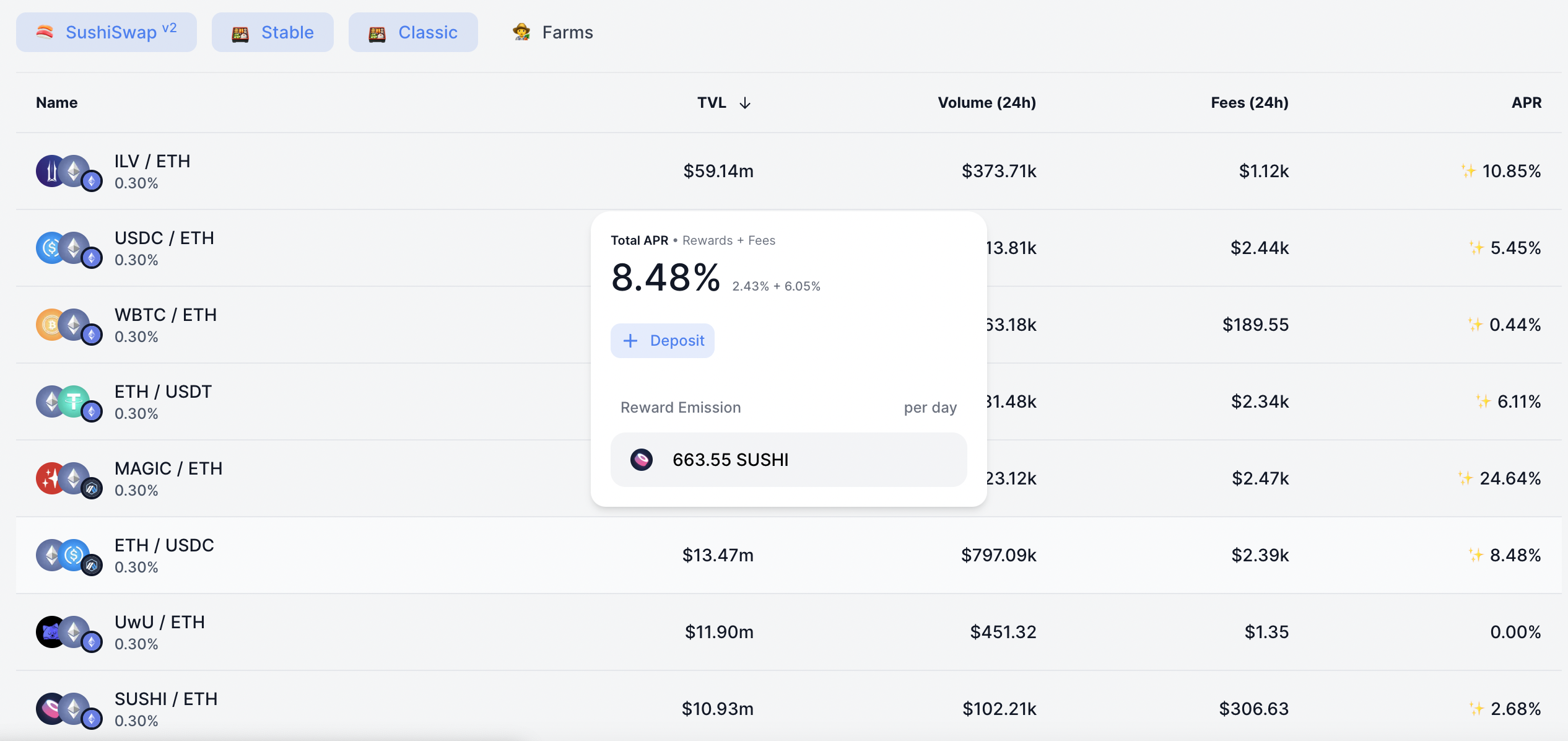Image resolution: width=1568 pixels, height=741 pixels.
Task: Sort table by TVL column header
Action: tap(712, 103)
